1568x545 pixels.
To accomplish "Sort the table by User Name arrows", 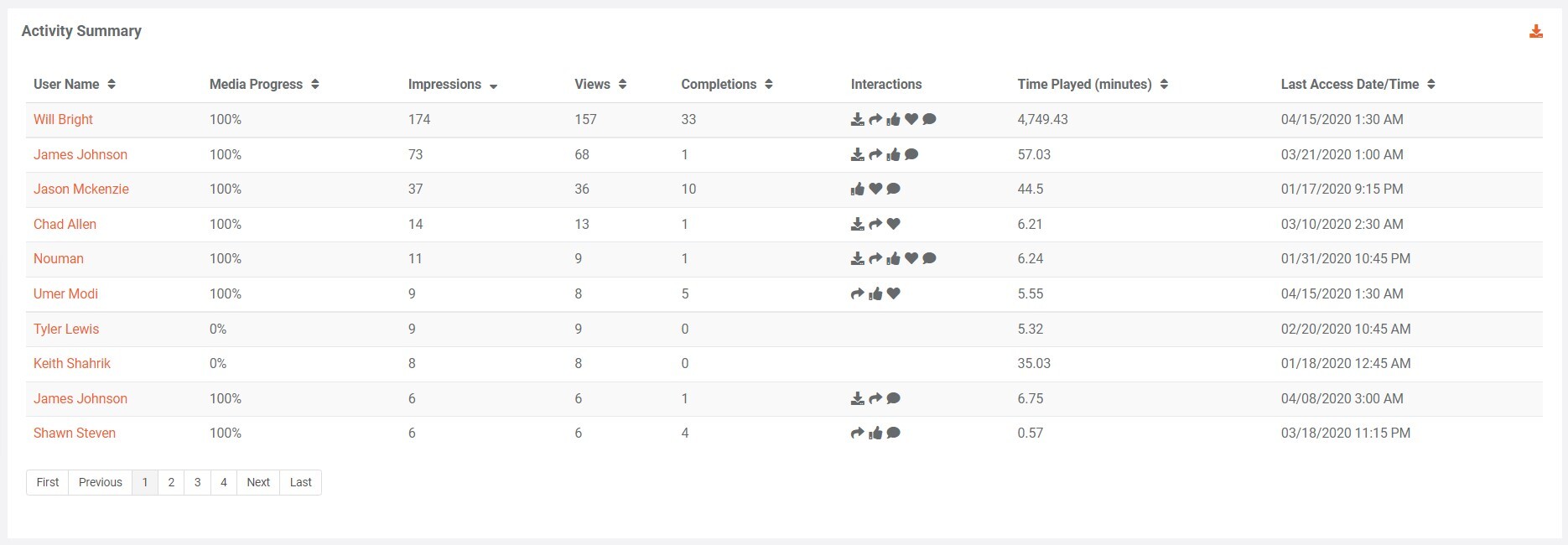I will 112,85.
